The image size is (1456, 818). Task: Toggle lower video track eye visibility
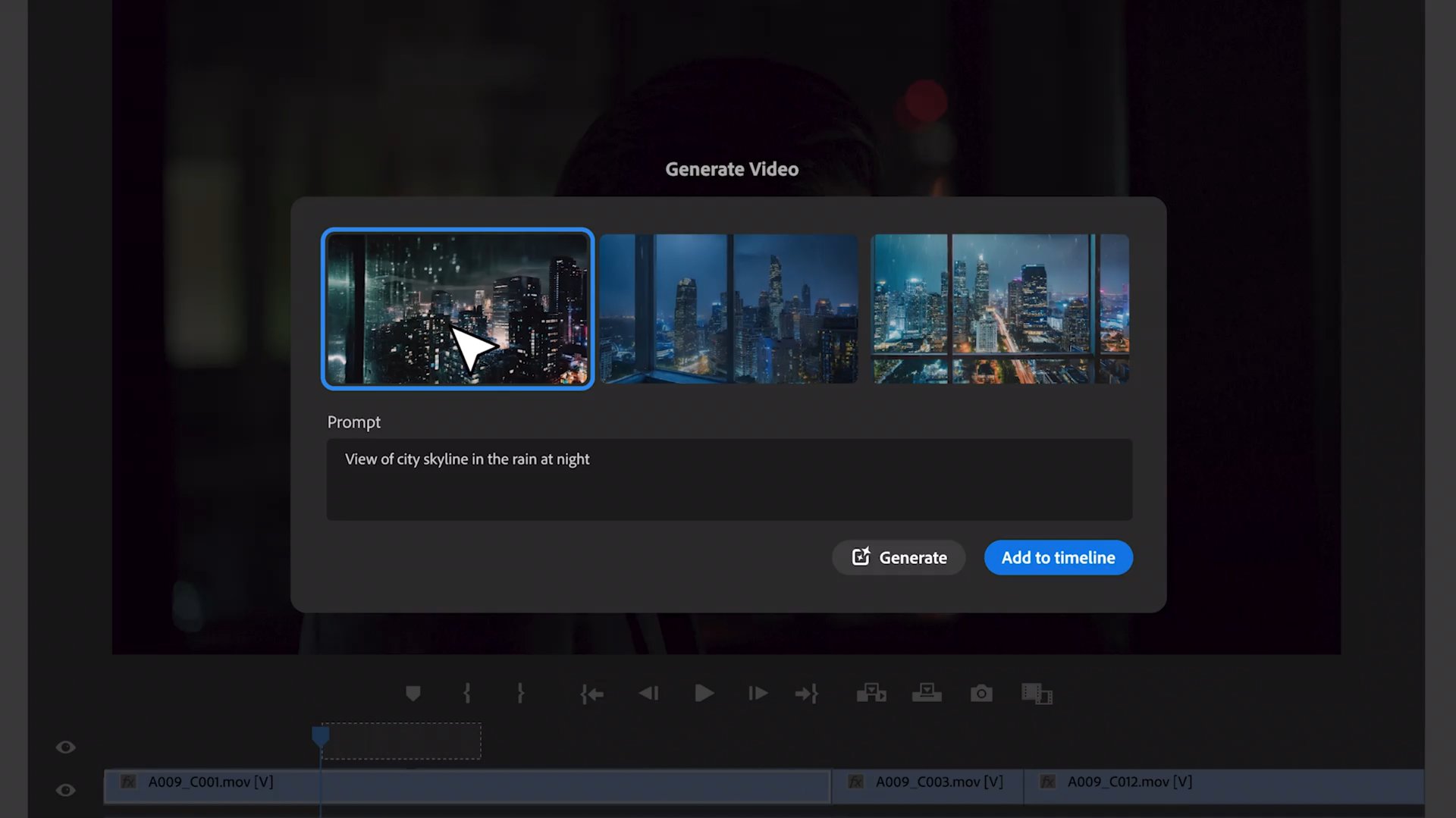pyautogui.click(x=66, y=790)
